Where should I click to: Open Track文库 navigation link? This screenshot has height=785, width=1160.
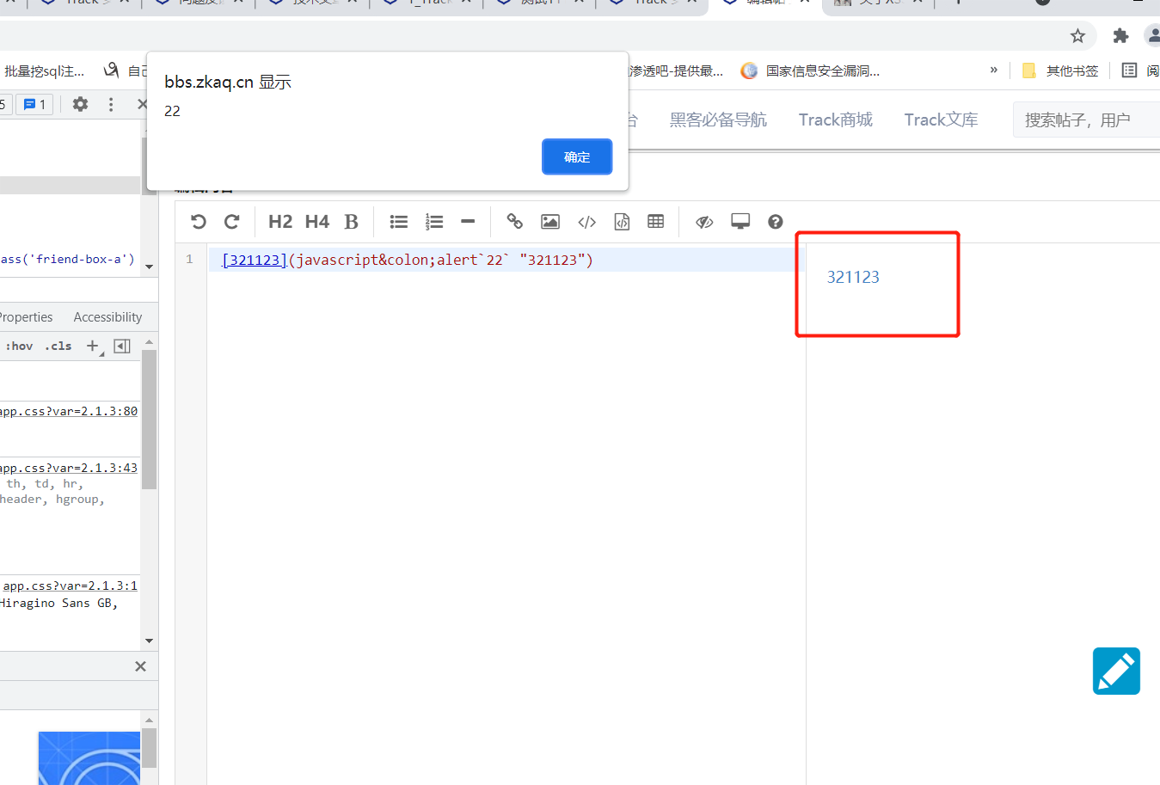tap(941, 120)
